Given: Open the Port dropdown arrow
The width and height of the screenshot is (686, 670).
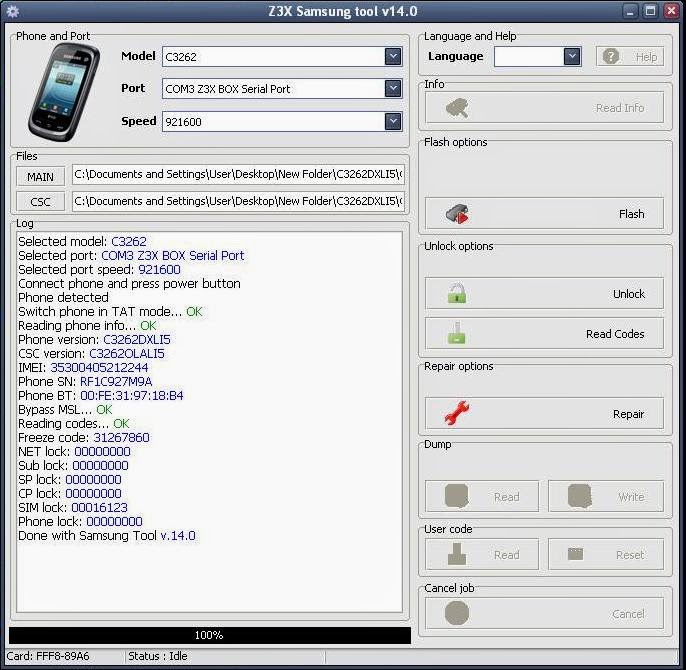Looking at the screenshot, I should pyautogui.click(x=393, y=88).
